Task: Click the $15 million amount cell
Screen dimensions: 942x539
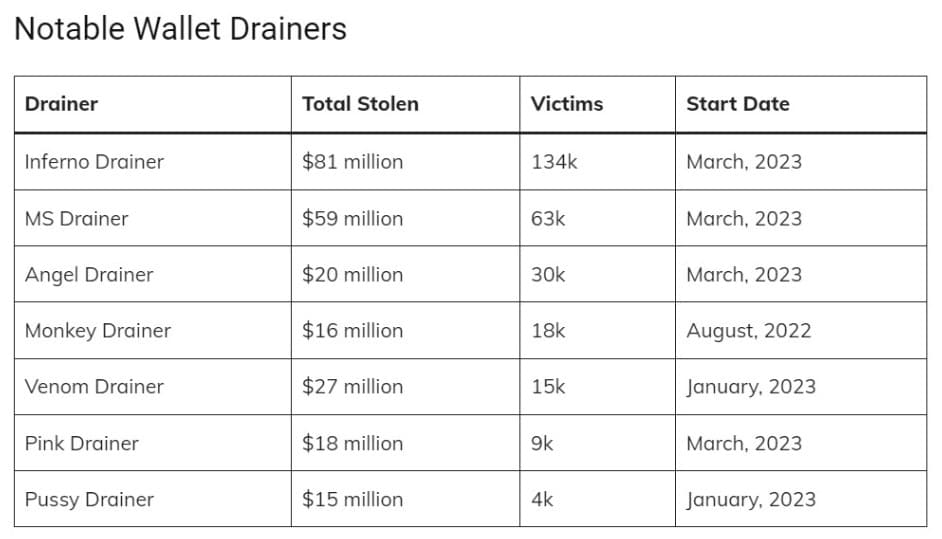Action: [x=352, y=499]
